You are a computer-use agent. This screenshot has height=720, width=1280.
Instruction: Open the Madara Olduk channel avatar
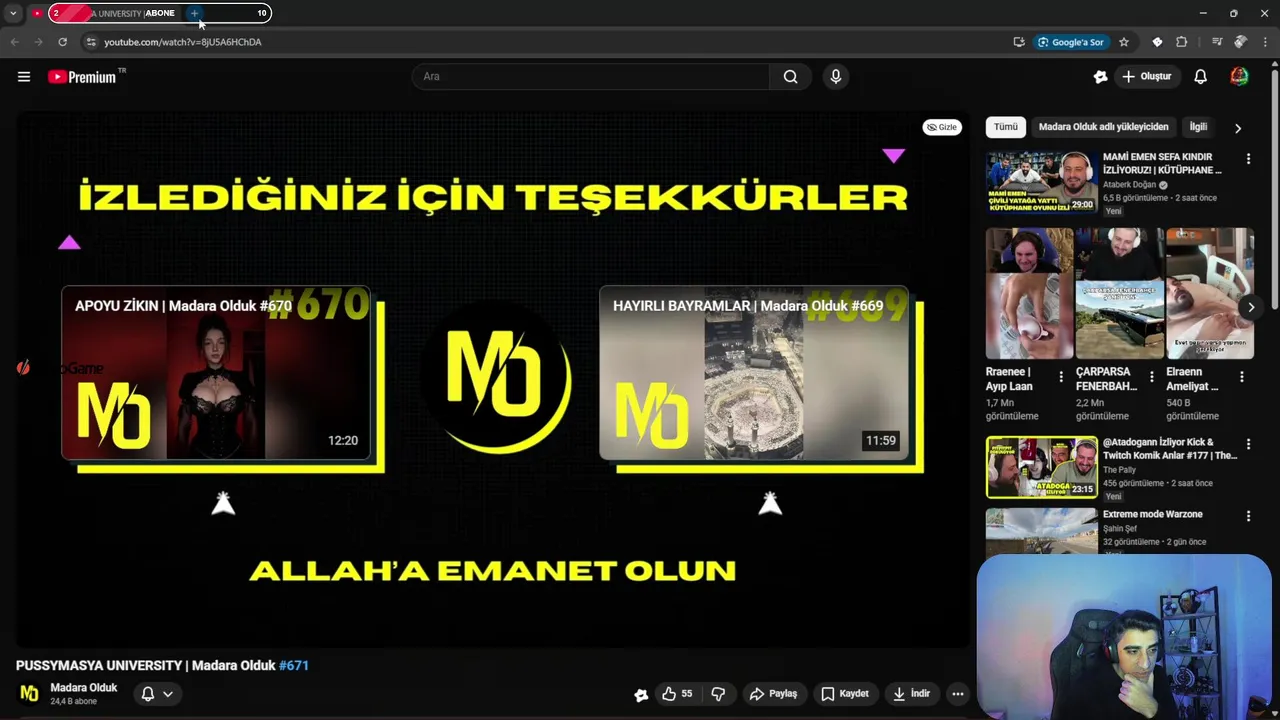[x=29, y=694]
